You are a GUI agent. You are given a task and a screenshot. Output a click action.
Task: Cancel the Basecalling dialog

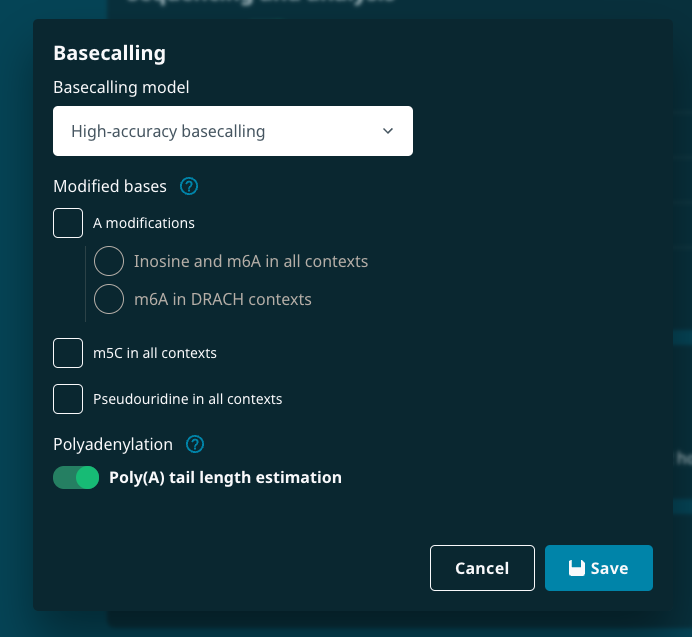[x=482, y=568]
